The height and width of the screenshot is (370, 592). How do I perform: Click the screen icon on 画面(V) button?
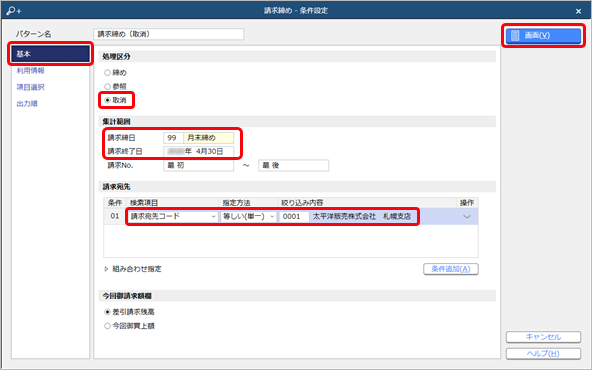click(x=515, y=35)
